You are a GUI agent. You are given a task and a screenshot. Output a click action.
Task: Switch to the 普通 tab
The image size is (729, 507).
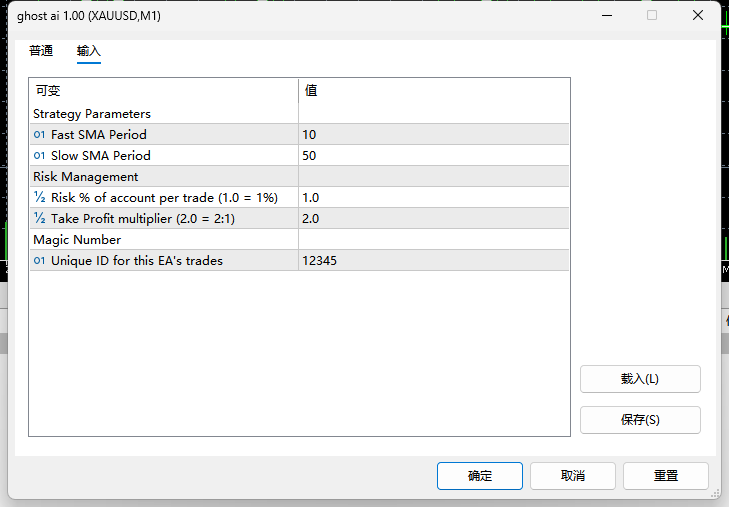41,51
